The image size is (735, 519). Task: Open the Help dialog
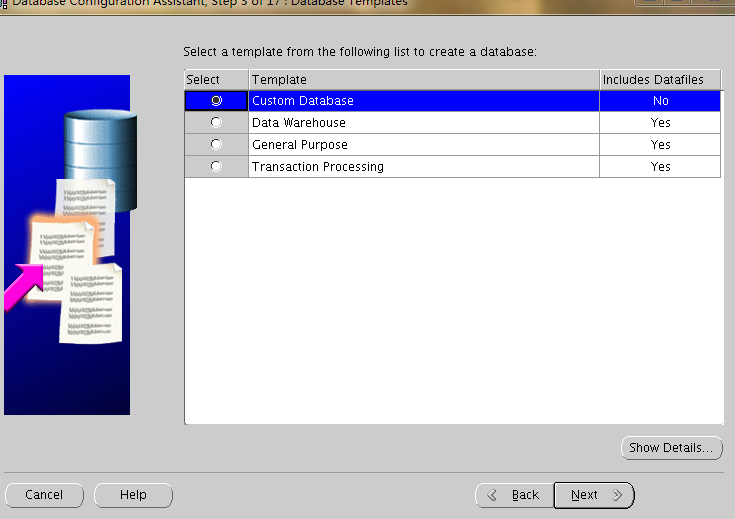(133, 495)
